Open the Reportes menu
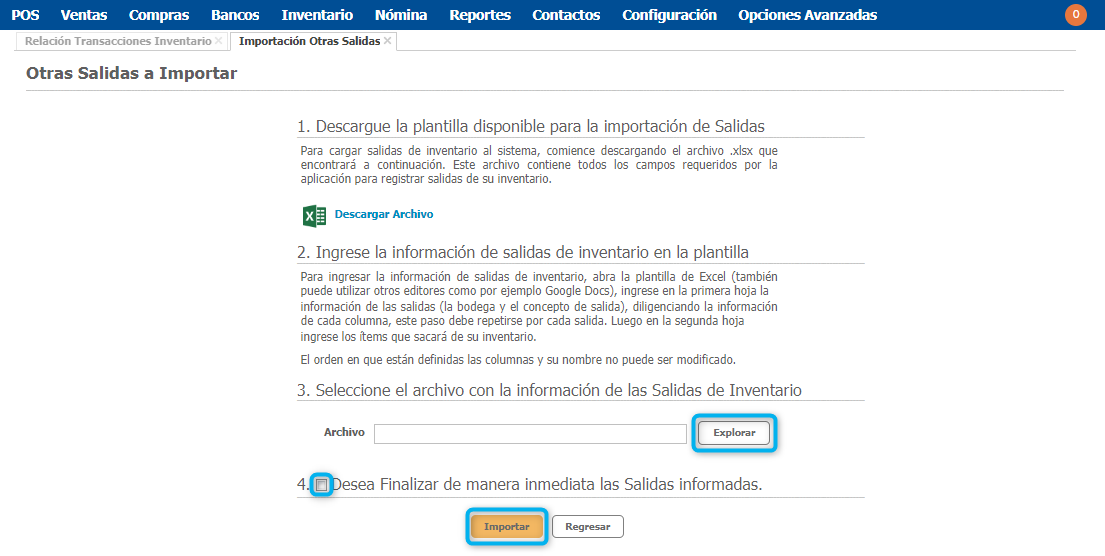 tap(480, 15)
